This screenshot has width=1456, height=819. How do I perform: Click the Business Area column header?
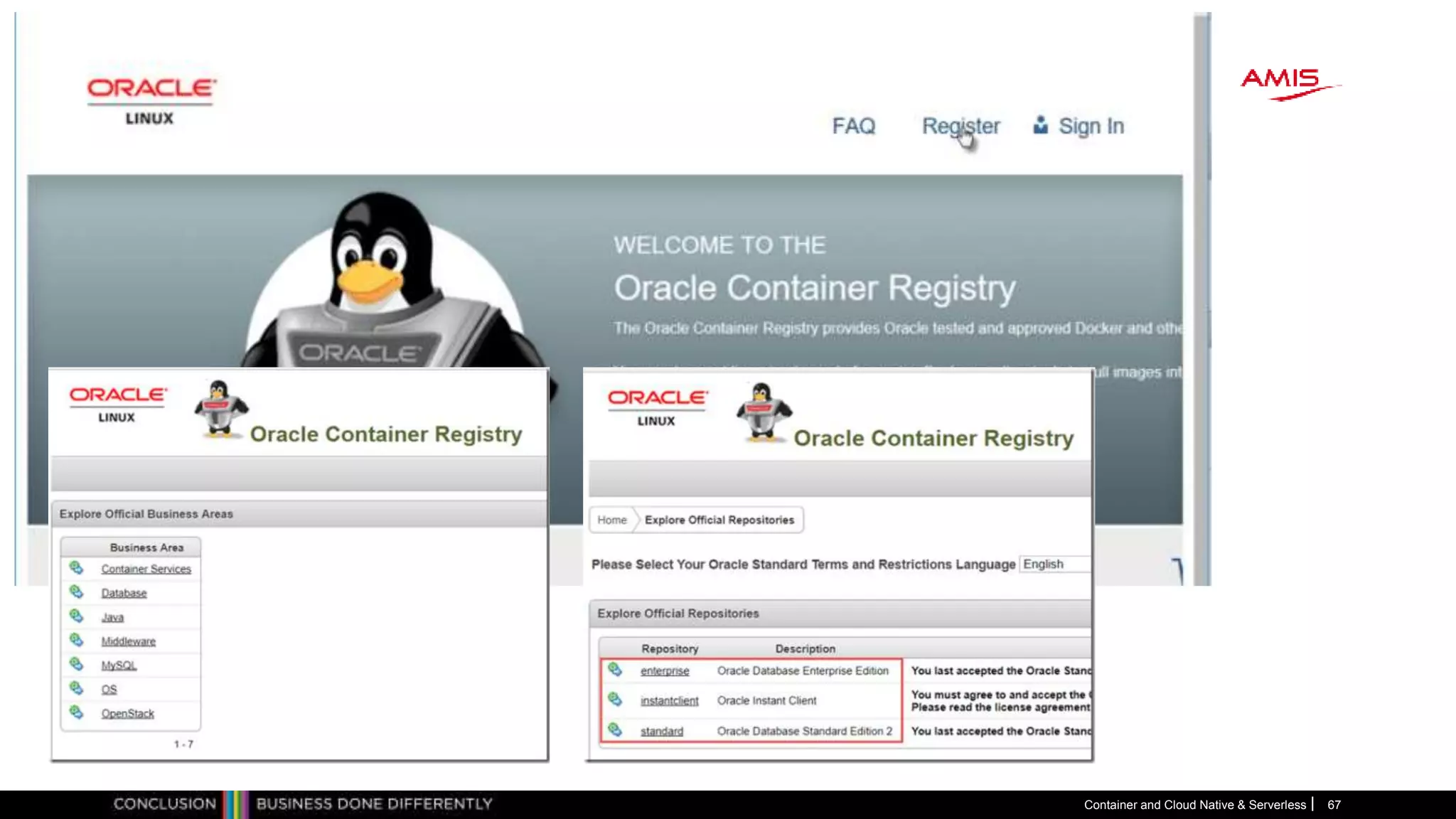(x=146, y=548)
